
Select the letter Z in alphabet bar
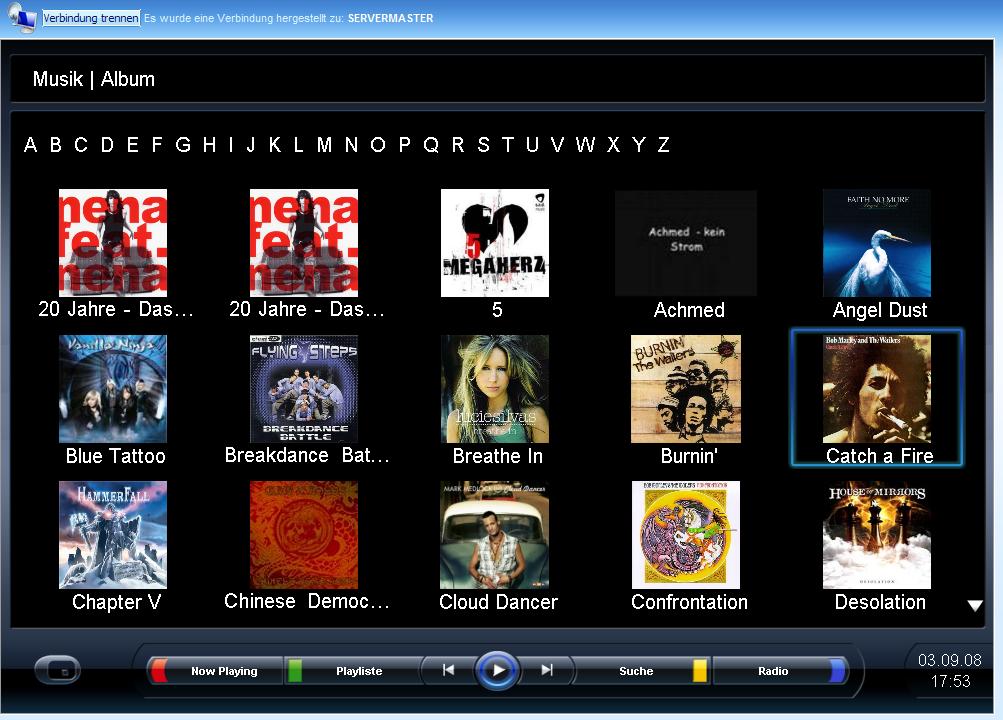coord(663,145)
